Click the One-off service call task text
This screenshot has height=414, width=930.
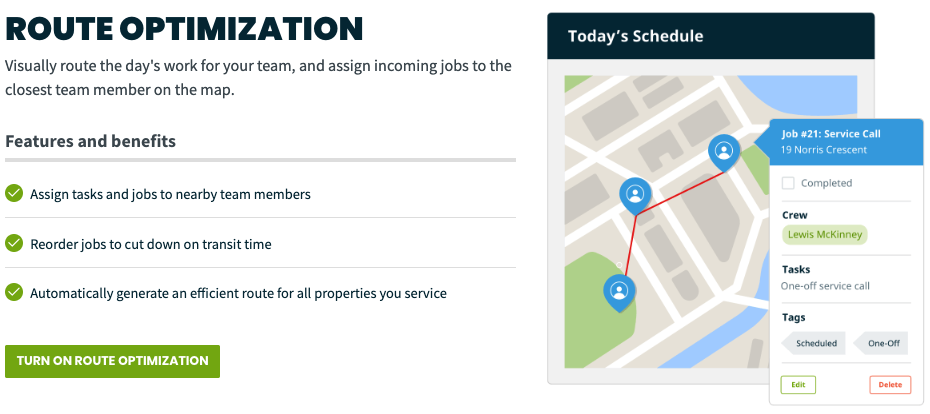(x=825, y=286)
